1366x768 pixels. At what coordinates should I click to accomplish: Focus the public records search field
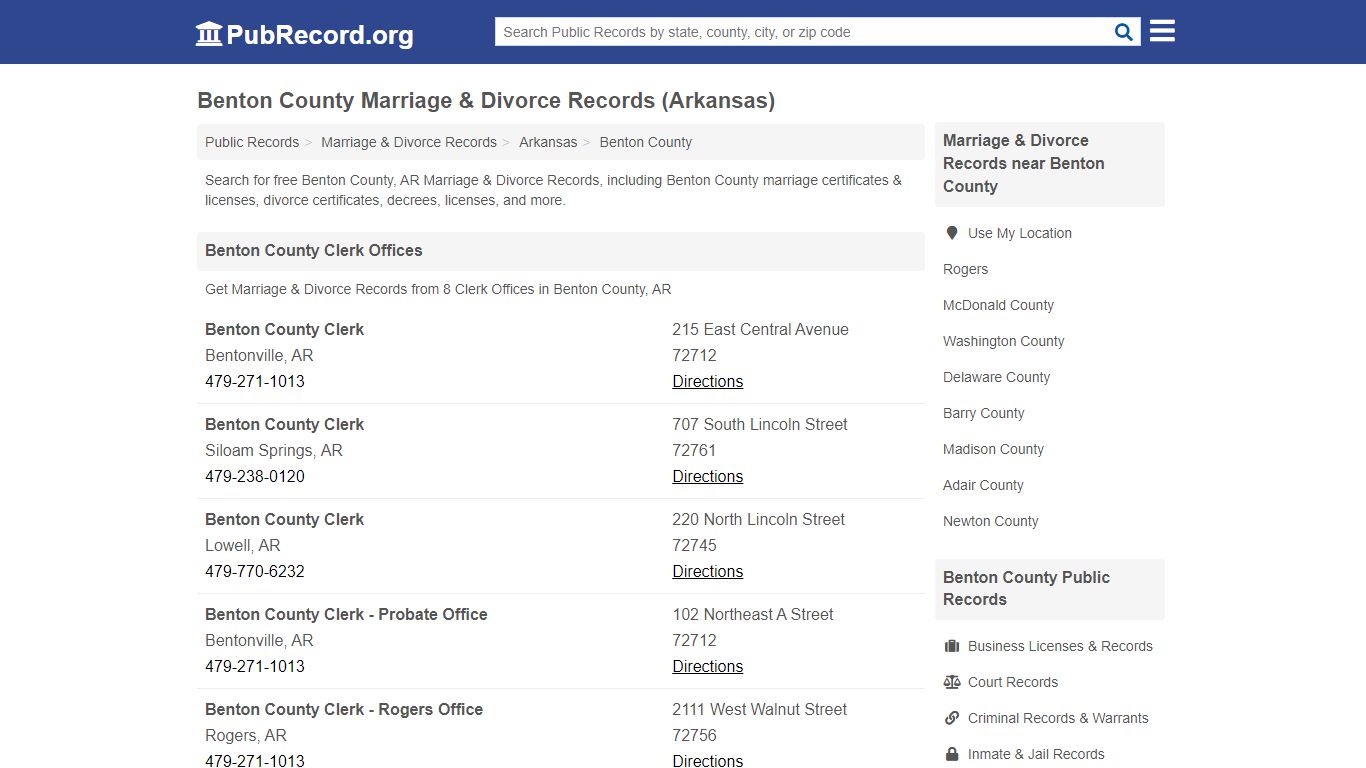(x=804, y=32)
